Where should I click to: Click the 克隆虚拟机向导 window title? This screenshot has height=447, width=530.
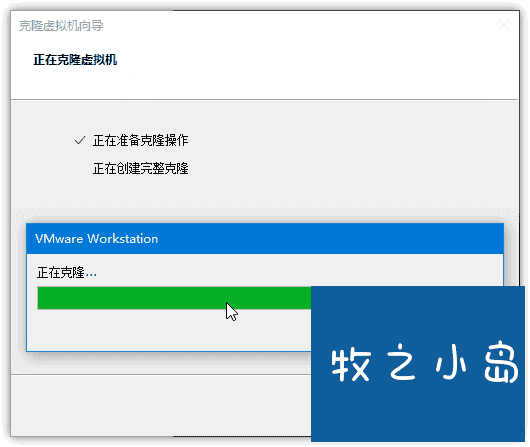(61, 26)
